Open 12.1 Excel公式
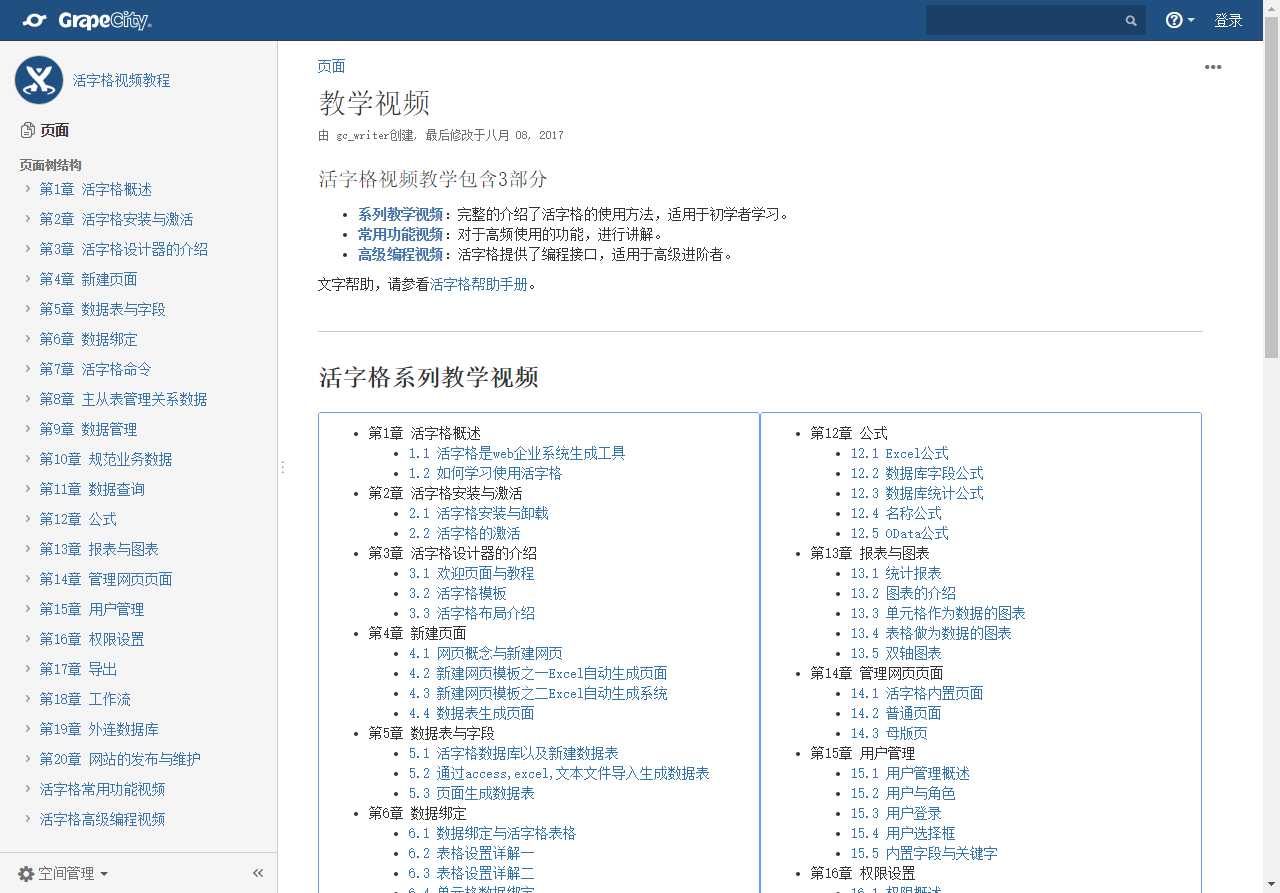Viewport: 1280px width, 893px height. [900, 453]
